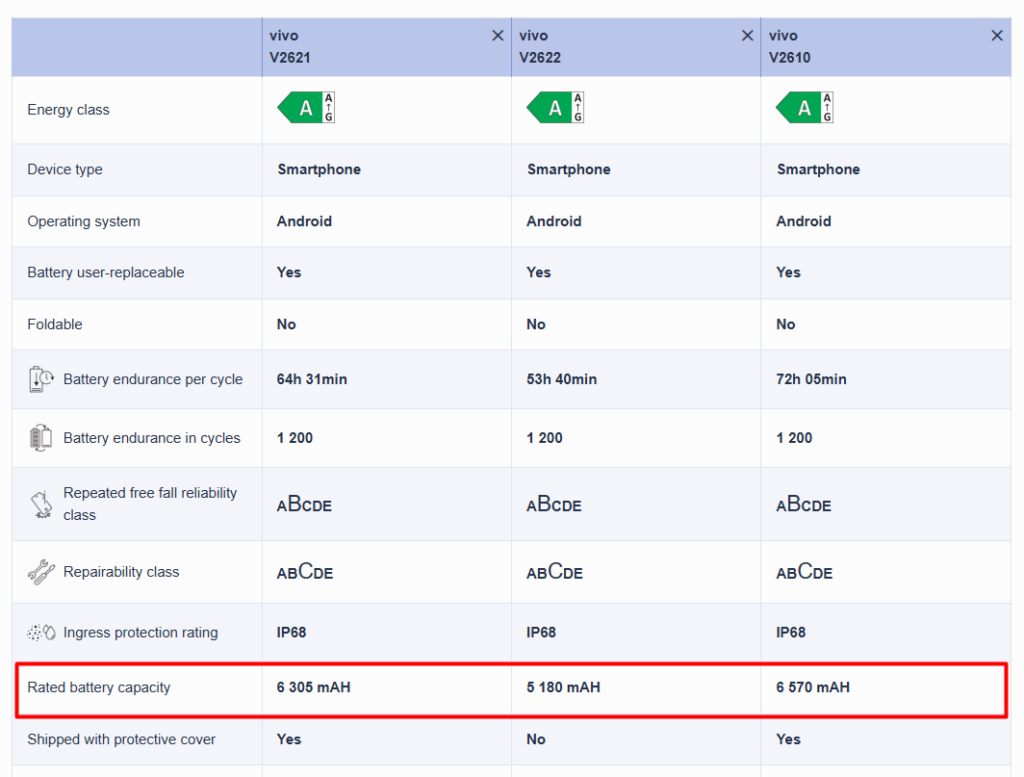Click V2621 free fall reliability class rating

[x=304, y=504]
